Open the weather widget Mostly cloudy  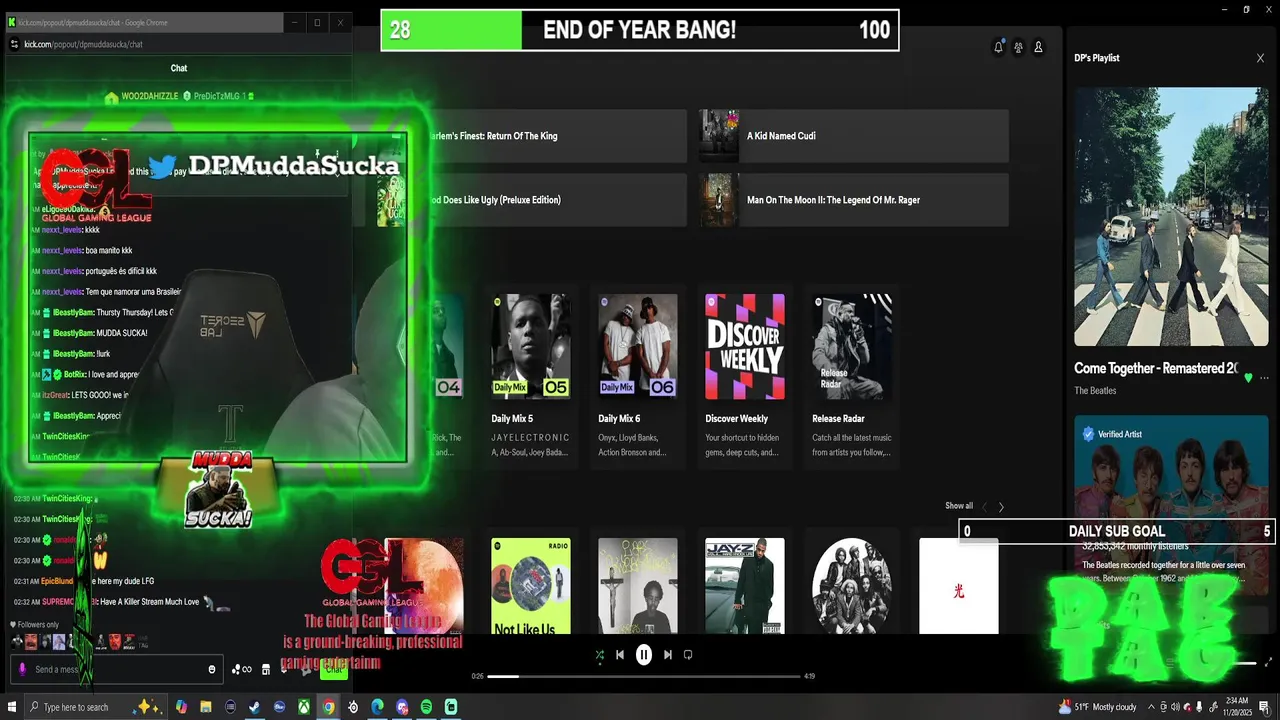[1098, 707]
